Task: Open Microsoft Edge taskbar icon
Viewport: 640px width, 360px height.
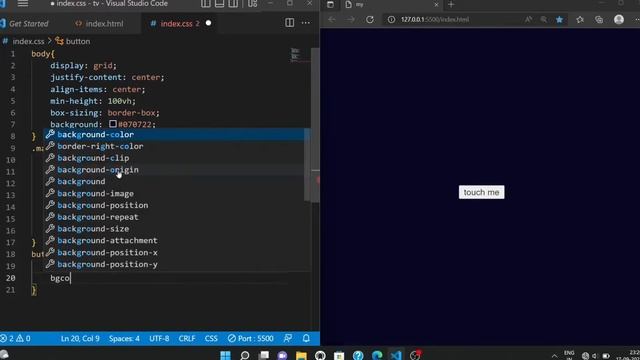Action: click(377, 355)
